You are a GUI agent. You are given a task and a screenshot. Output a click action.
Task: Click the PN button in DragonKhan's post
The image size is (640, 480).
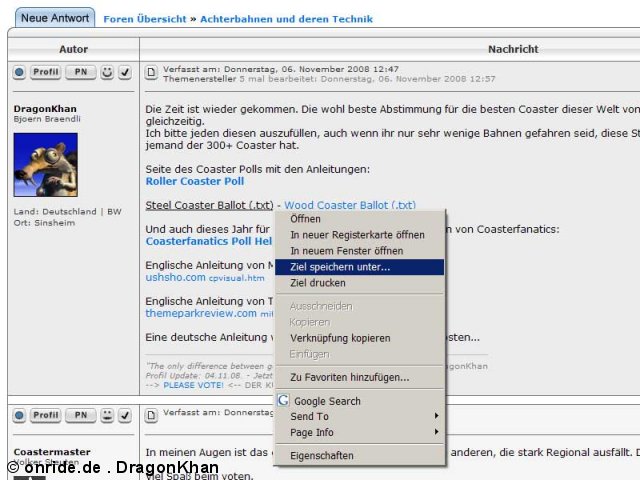(x=81, y=72)
